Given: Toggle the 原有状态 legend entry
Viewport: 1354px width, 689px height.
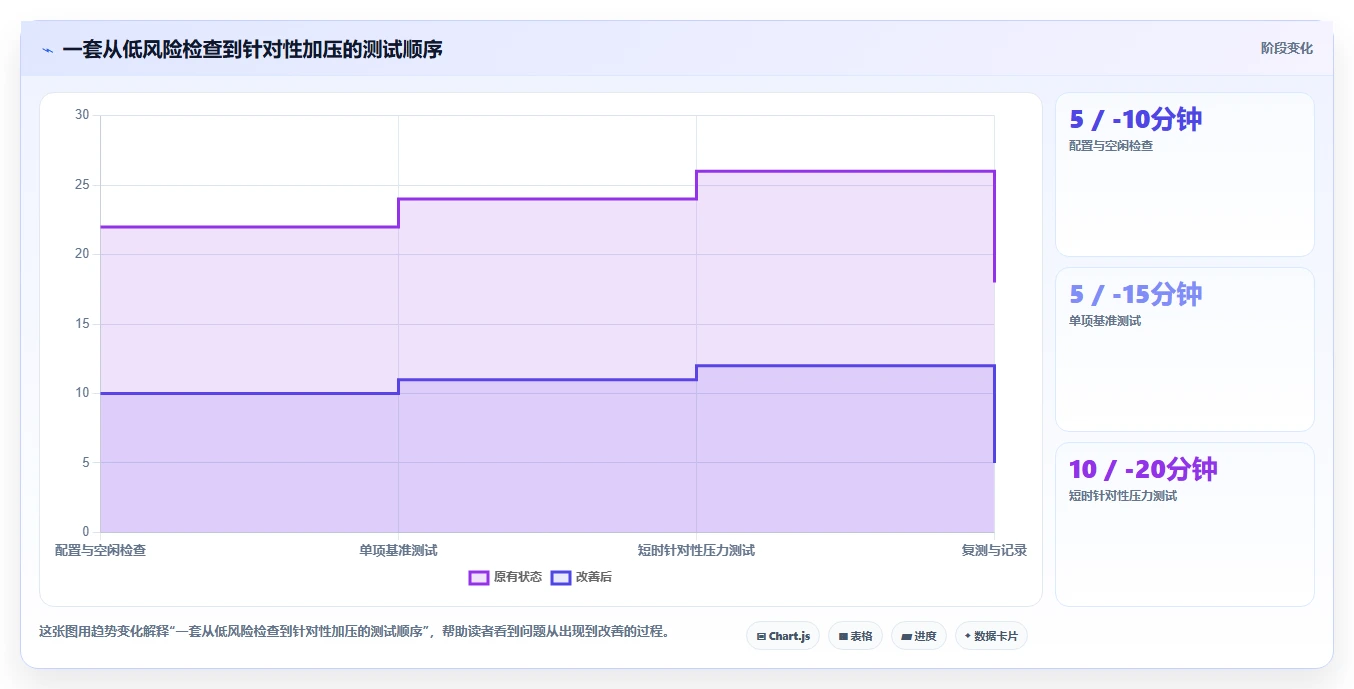Looking at the screenshot, I should pyautogui.click(x=505, y=577).
